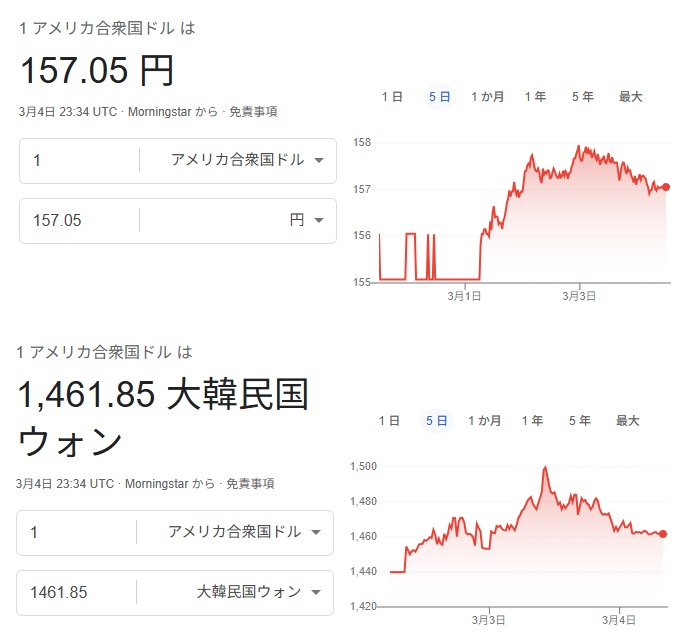Click the red endpoint dot on won chart
This screenshot has width=681, height=636.
pos(663,534)
